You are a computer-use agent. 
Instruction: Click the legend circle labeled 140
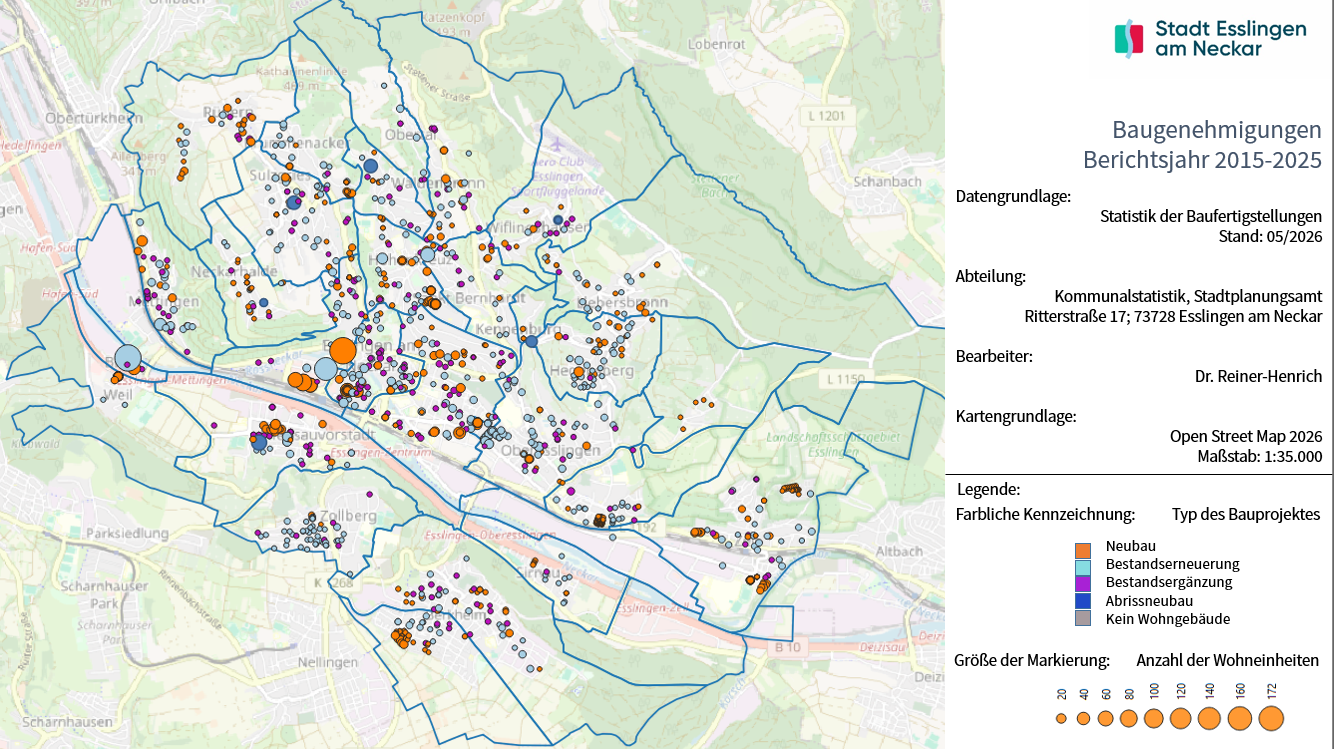1209,718
